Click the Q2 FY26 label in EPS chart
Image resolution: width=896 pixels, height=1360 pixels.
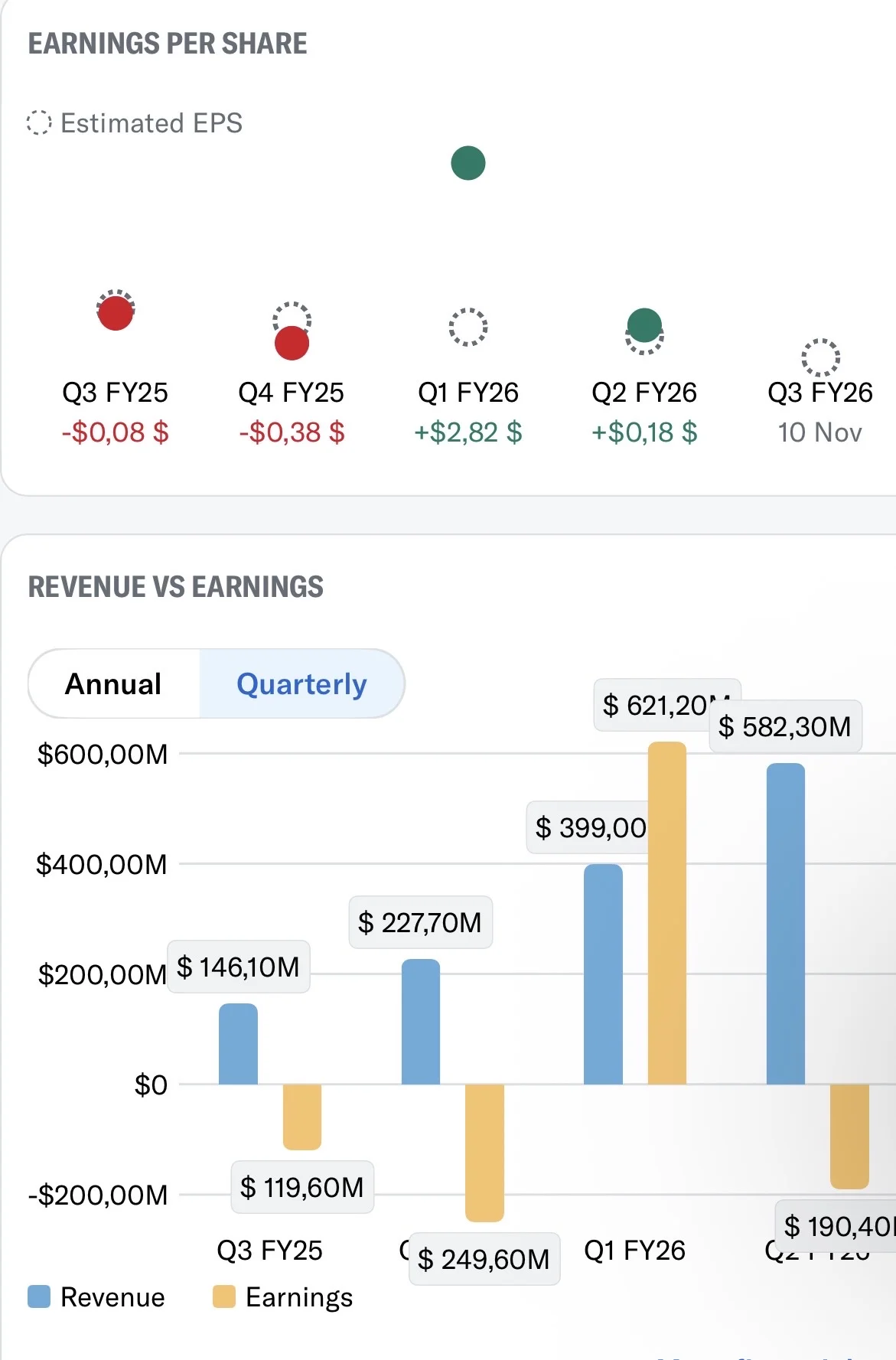[644, 393]
